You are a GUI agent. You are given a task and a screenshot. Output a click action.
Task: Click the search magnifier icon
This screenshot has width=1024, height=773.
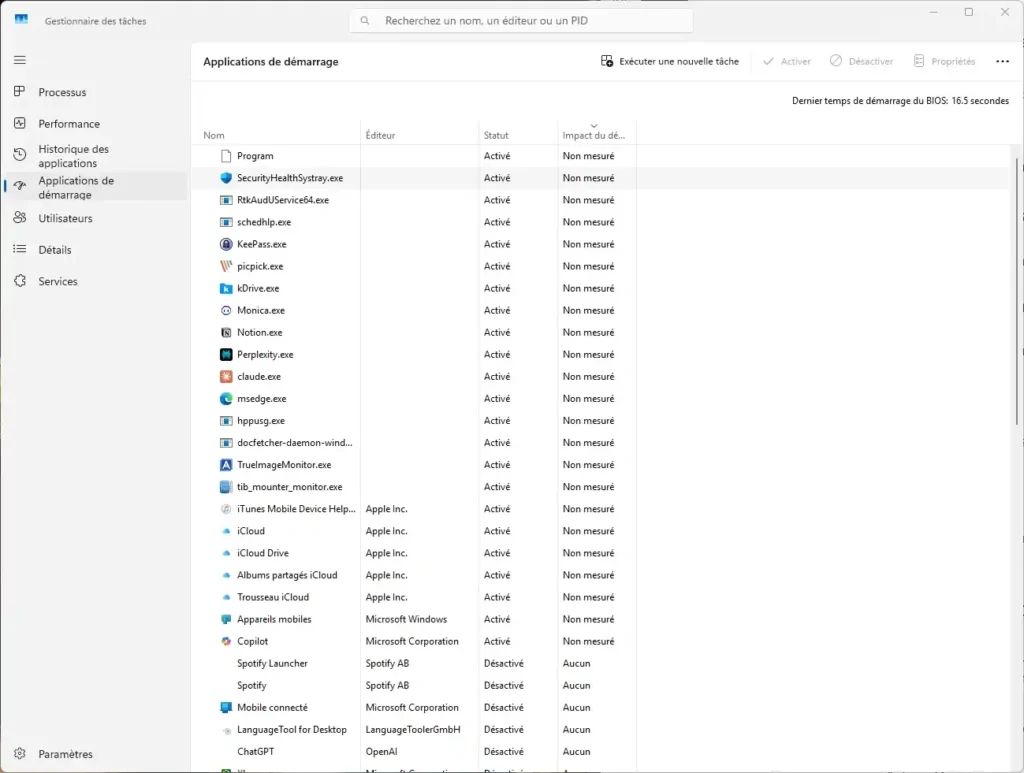click(x=365, y=21)
